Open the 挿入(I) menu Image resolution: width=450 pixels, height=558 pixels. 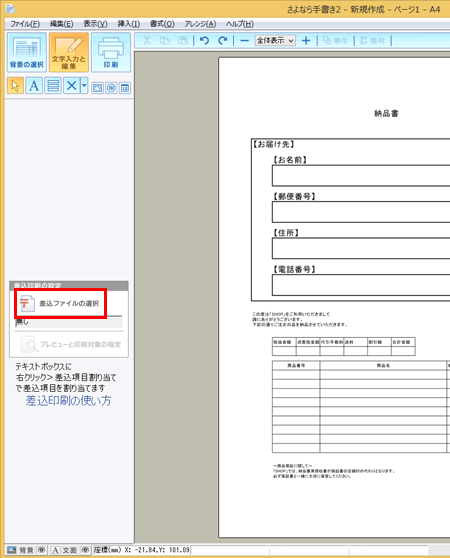click(129, 24)
